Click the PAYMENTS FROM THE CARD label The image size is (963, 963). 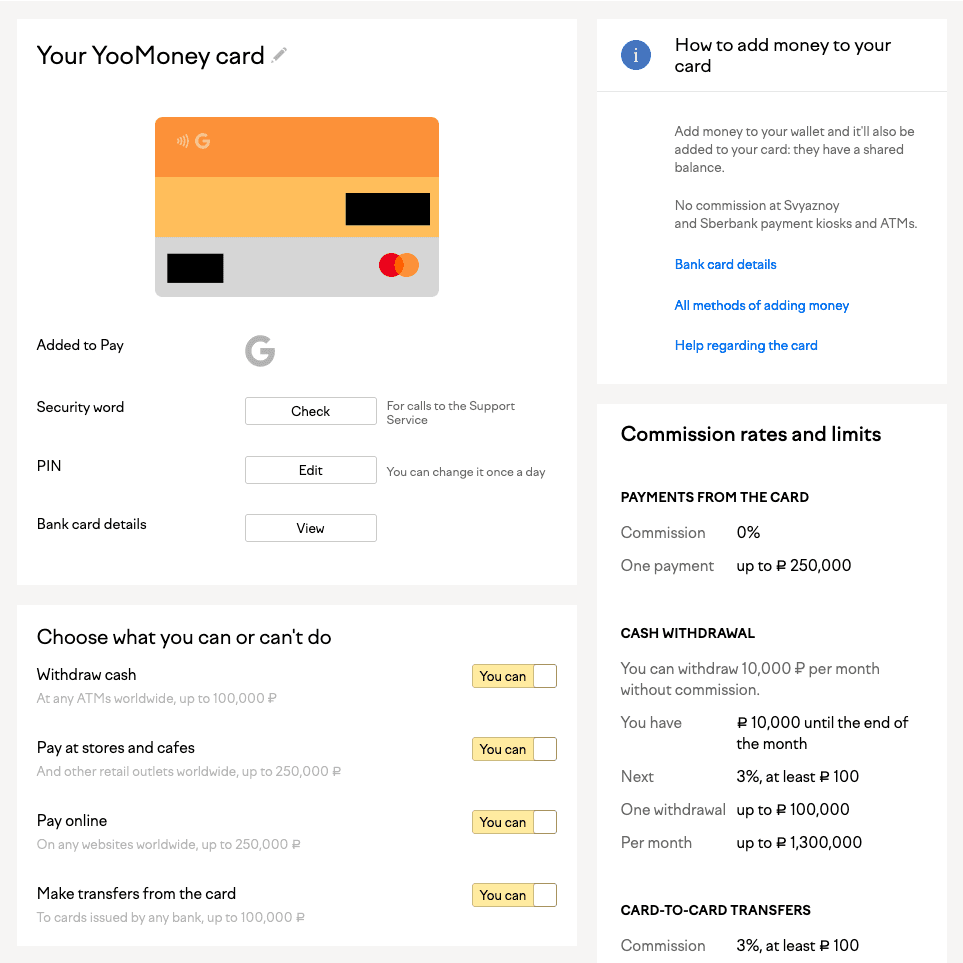[714, 497]
